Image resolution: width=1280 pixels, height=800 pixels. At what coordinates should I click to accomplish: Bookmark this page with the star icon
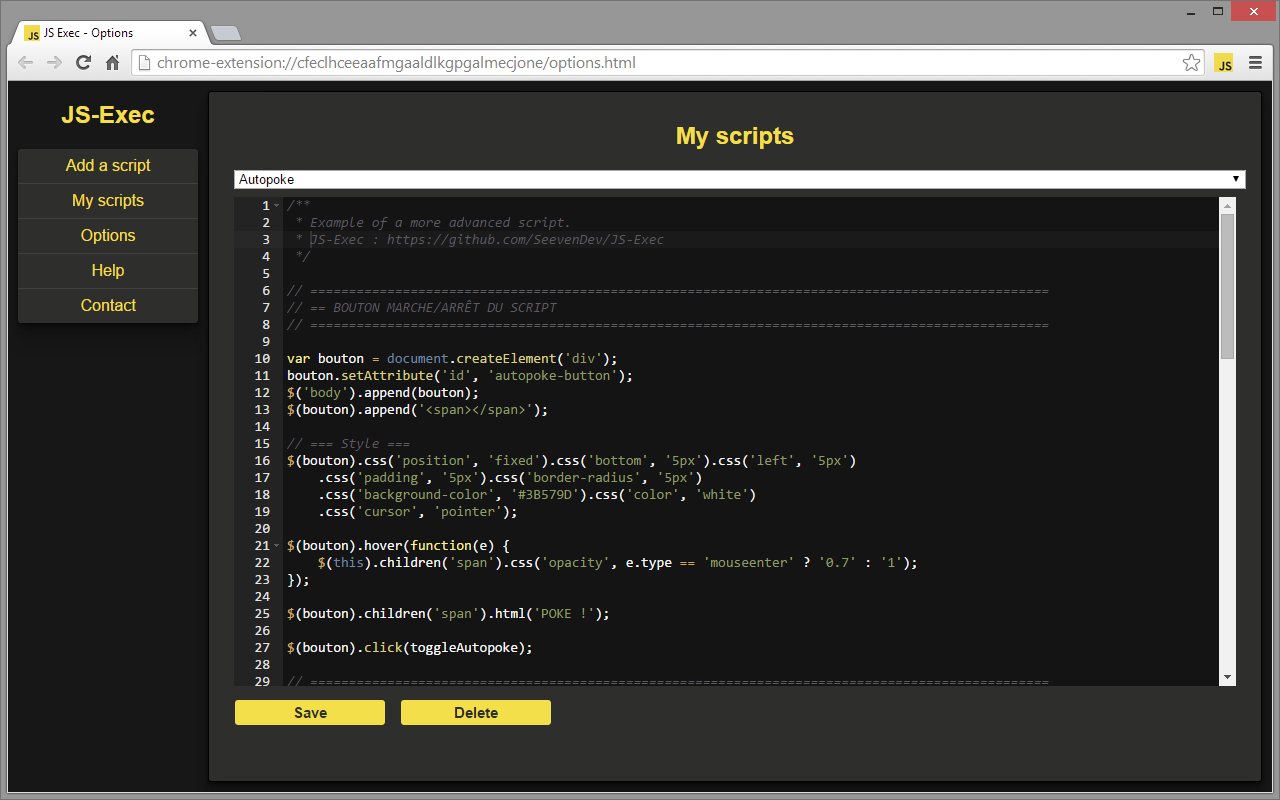[1191, 63]
